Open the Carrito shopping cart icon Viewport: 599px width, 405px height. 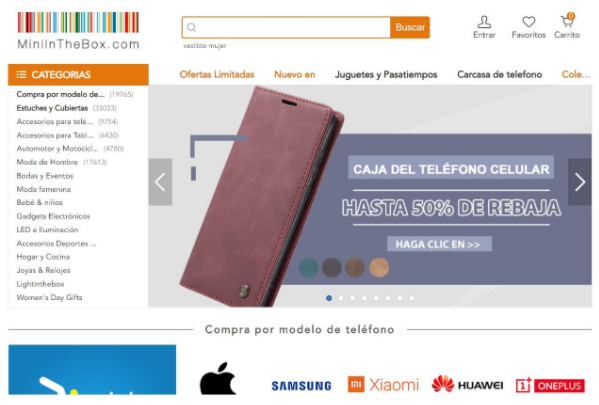coord(567,21)
